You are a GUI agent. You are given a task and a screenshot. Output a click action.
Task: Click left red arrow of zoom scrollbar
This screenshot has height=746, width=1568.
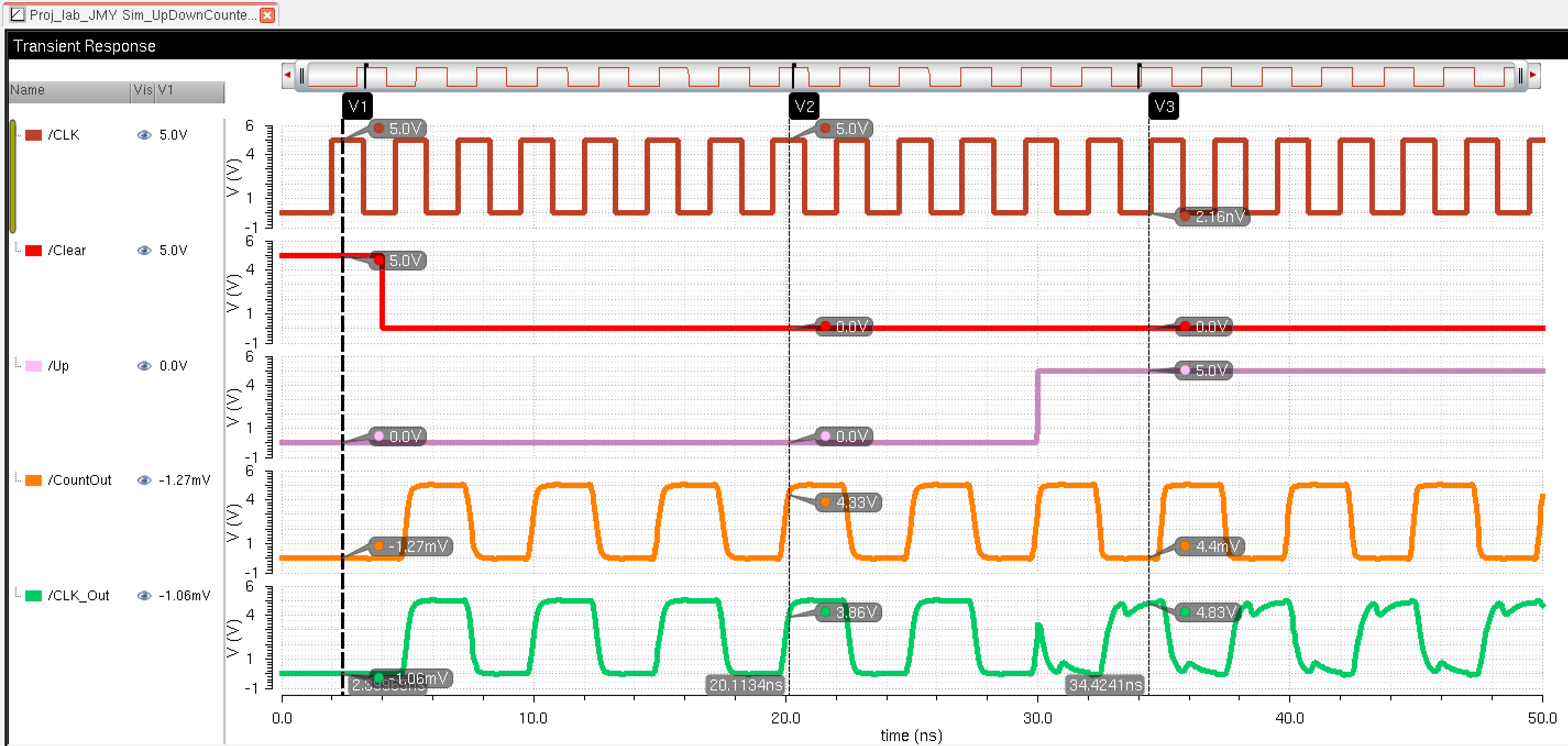coord(287,75)
